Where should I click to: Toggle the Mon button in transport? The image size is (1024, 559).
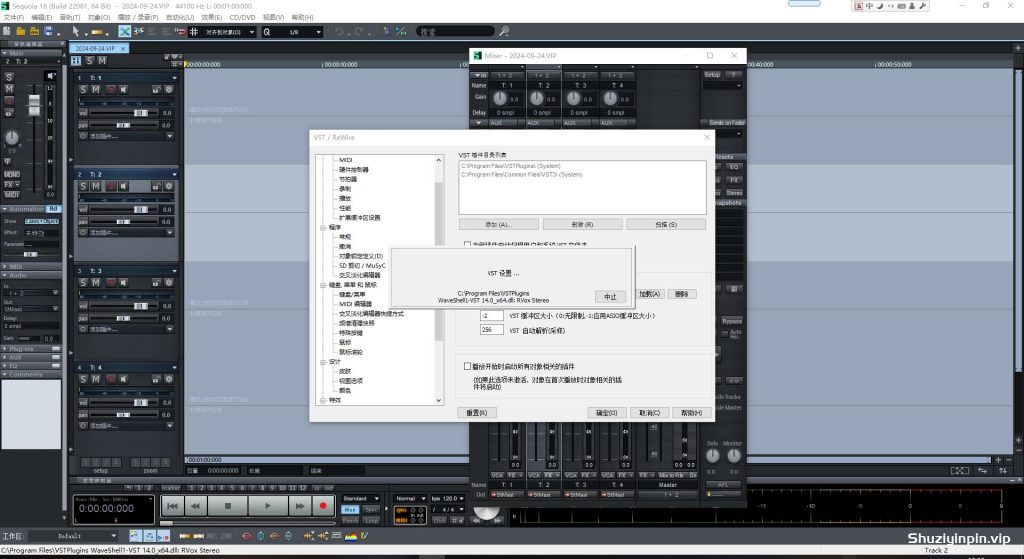pyautogui.click(x=350, y=509)
